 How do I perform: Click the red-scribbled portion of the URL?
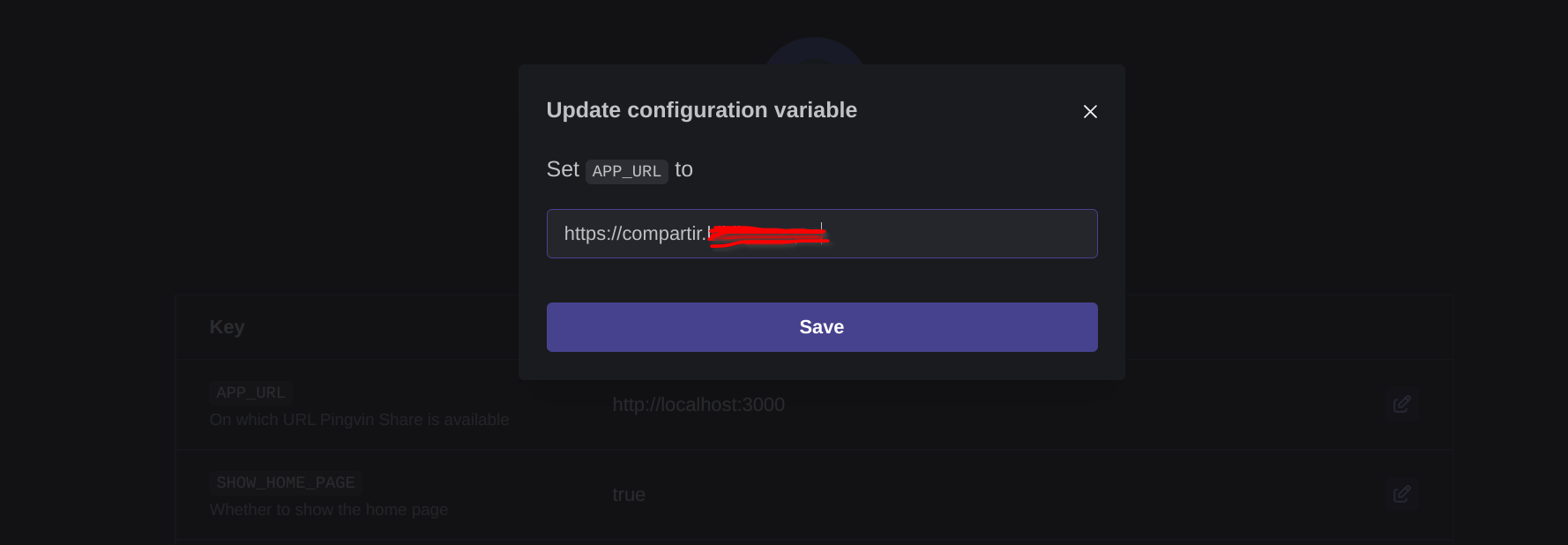[x=767, y=235]
